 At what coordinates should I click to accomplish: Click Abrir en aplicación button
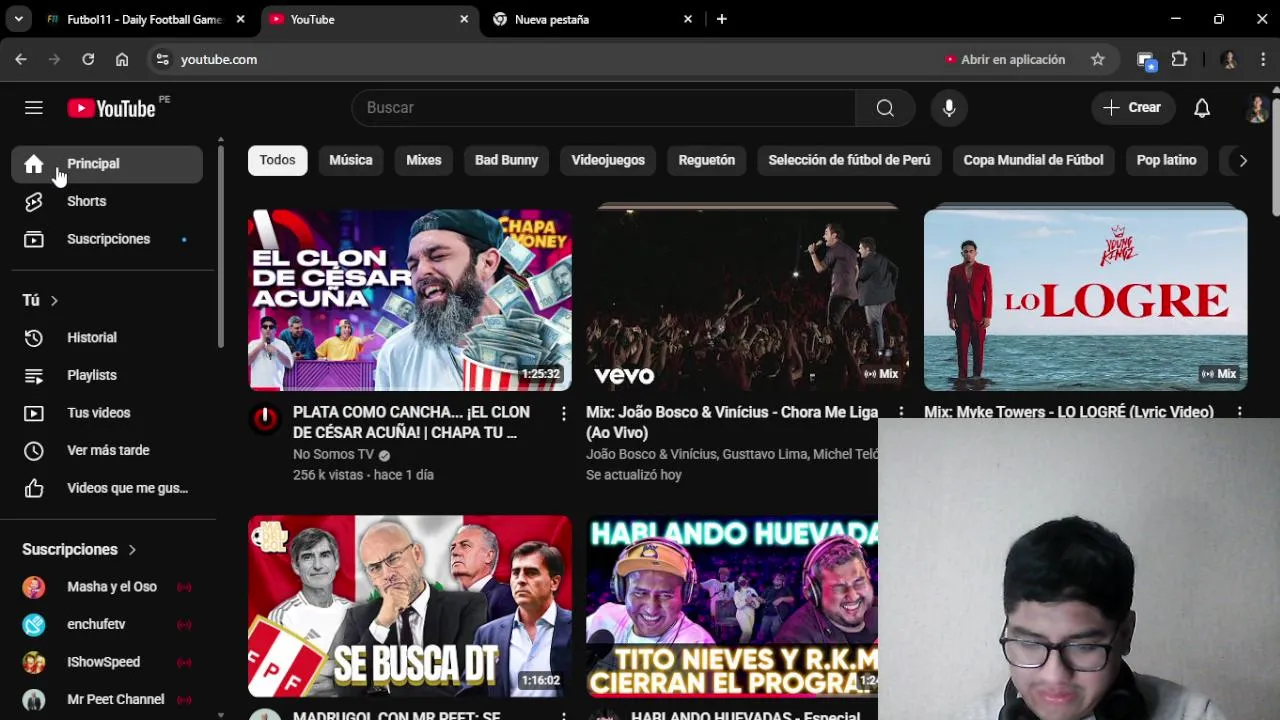(x=1005, y=60)
